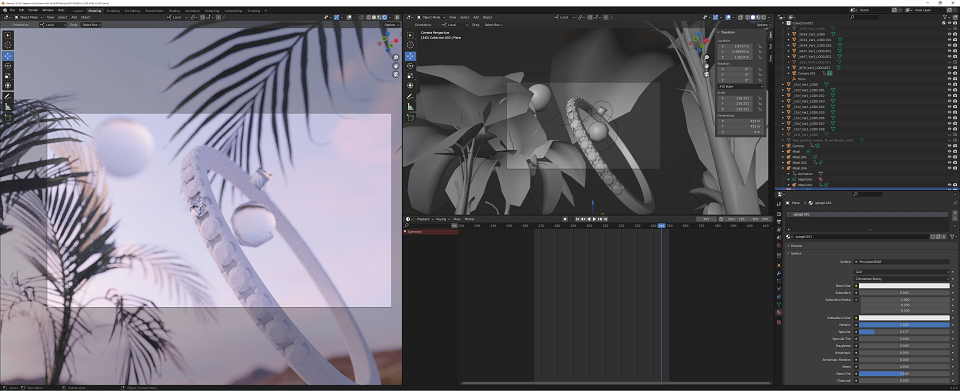Image resolution: width=960 pixels, height=391 pixels.
Task: Switch to the Shading workspace tab
Action: tap(174, 10)
